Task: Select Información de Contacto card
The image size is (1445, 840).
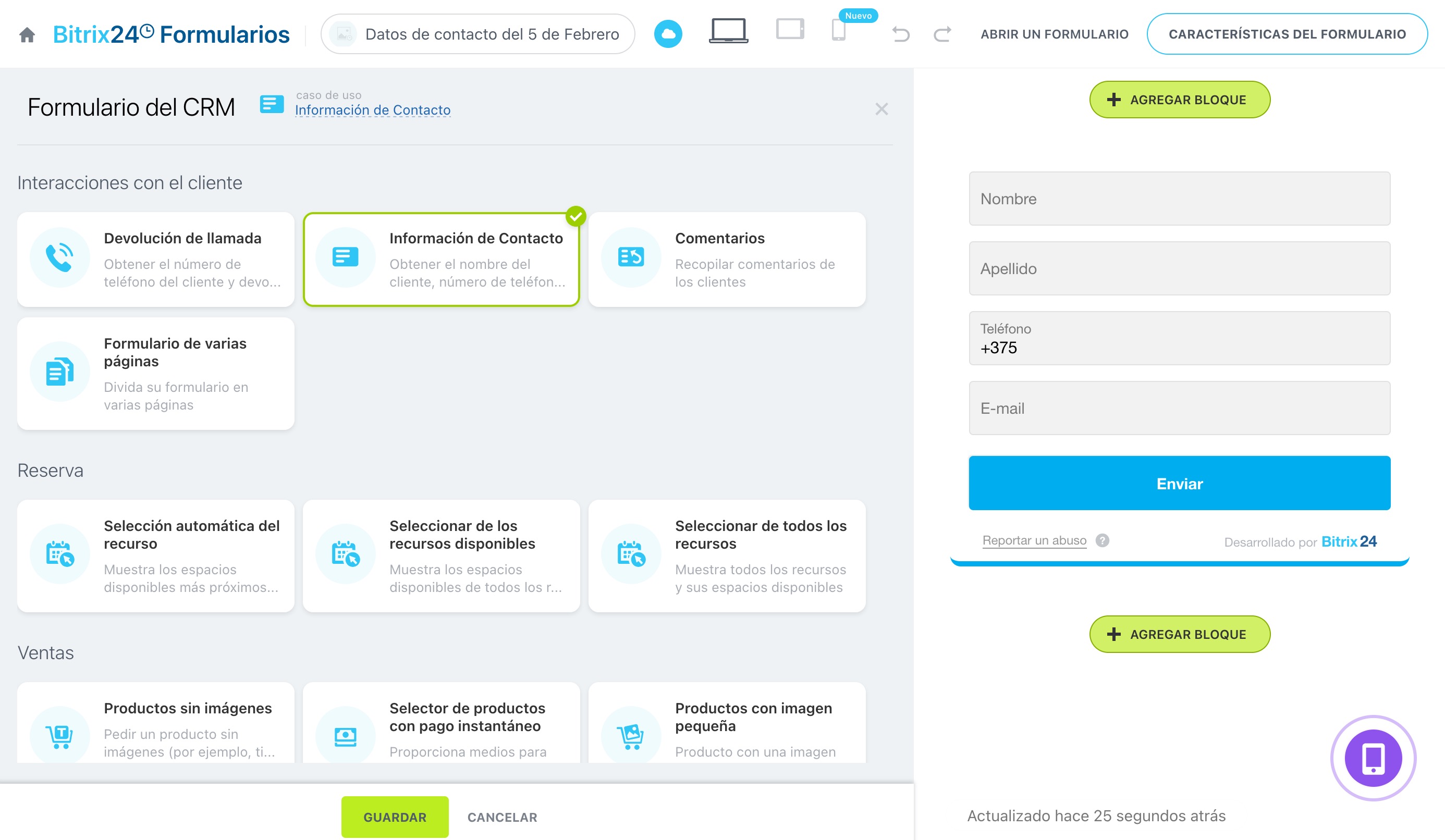Action: click(x=441, y=260)
